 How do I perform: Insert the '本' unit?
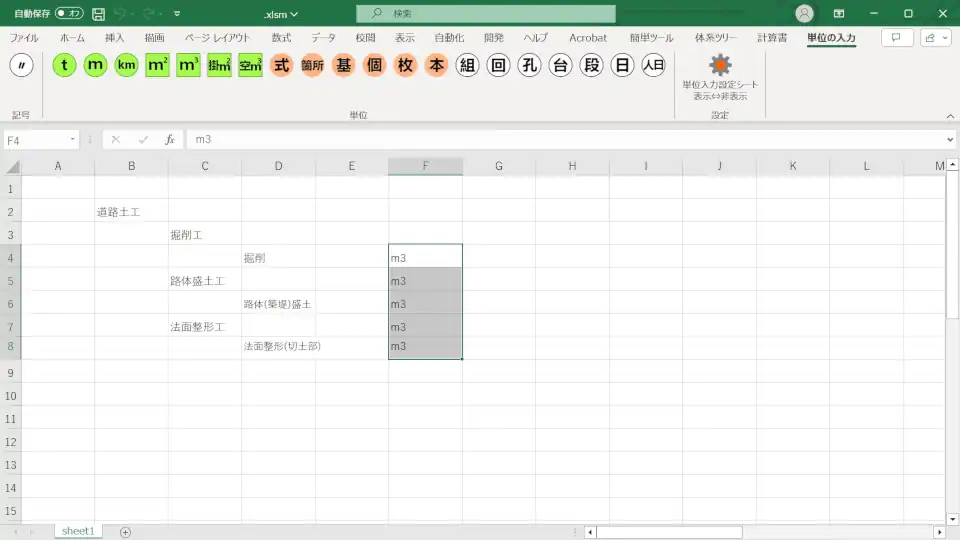pos(436,66)
